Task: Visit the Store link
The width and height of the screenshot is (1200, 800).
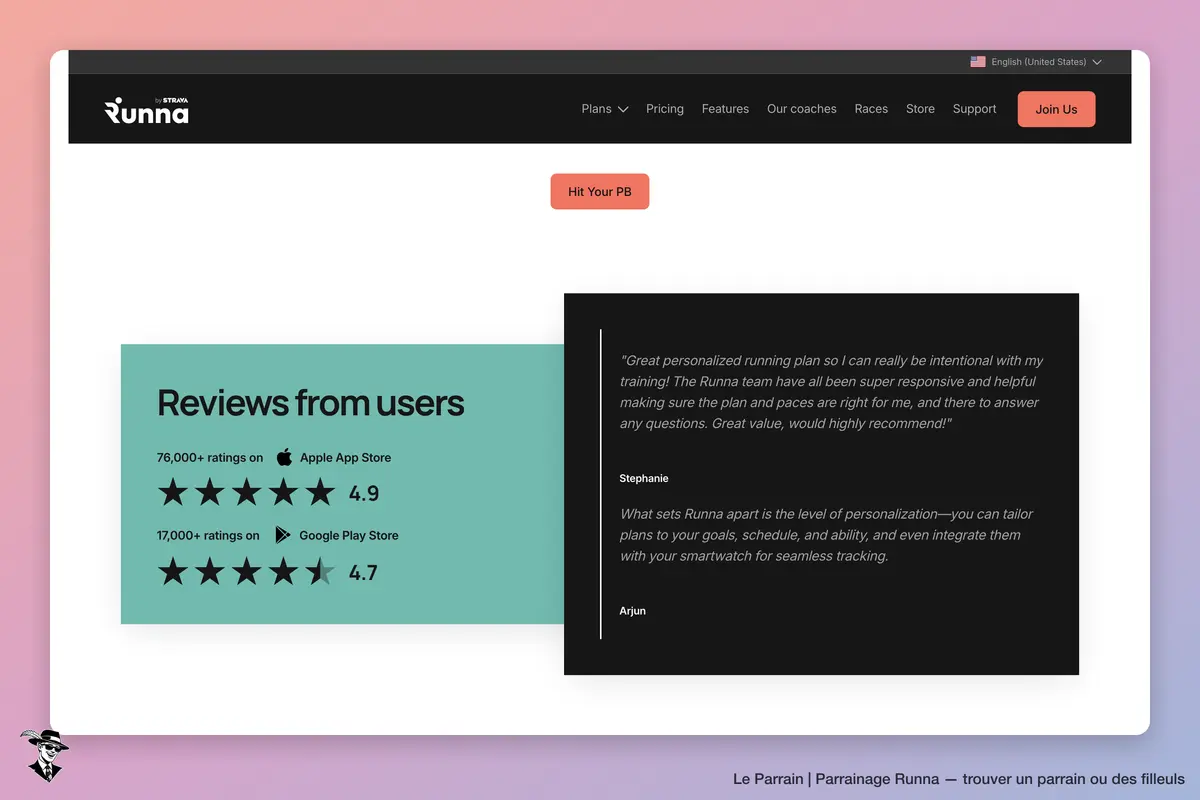Action: [x=920, y=109]
